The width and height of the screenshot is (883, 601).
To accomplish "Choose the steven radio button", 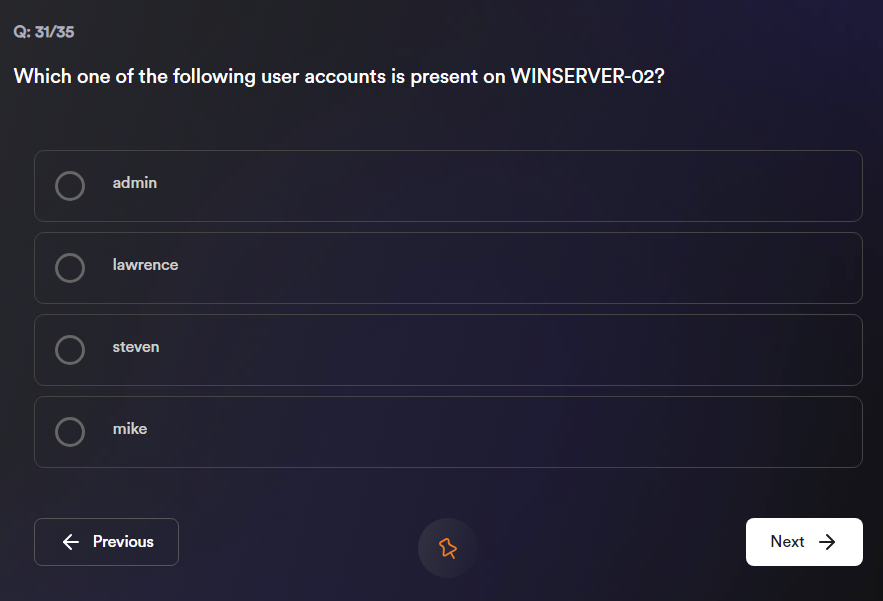I will tap(70, 350).
